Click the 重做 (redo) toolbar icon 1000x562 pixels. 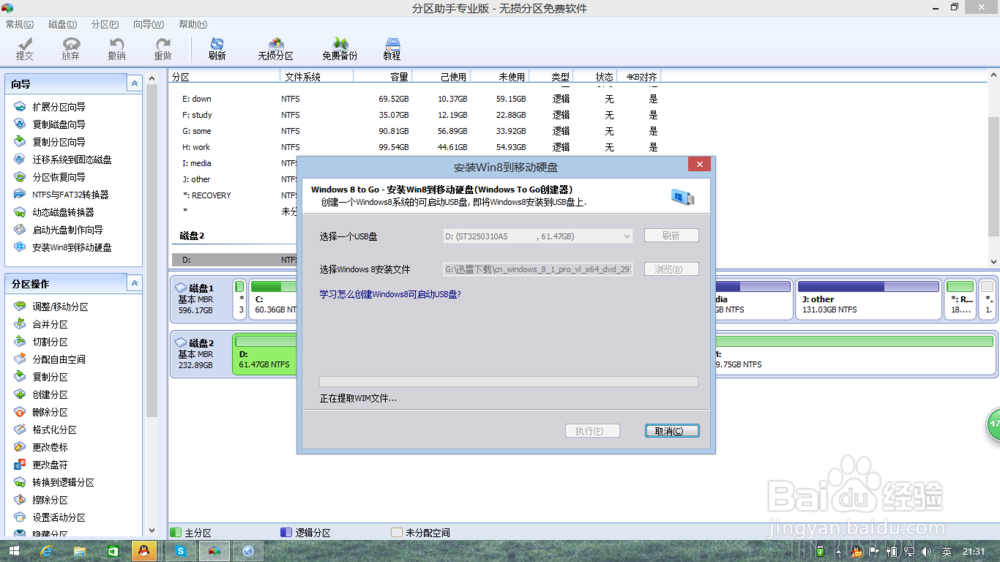(163, 48)
